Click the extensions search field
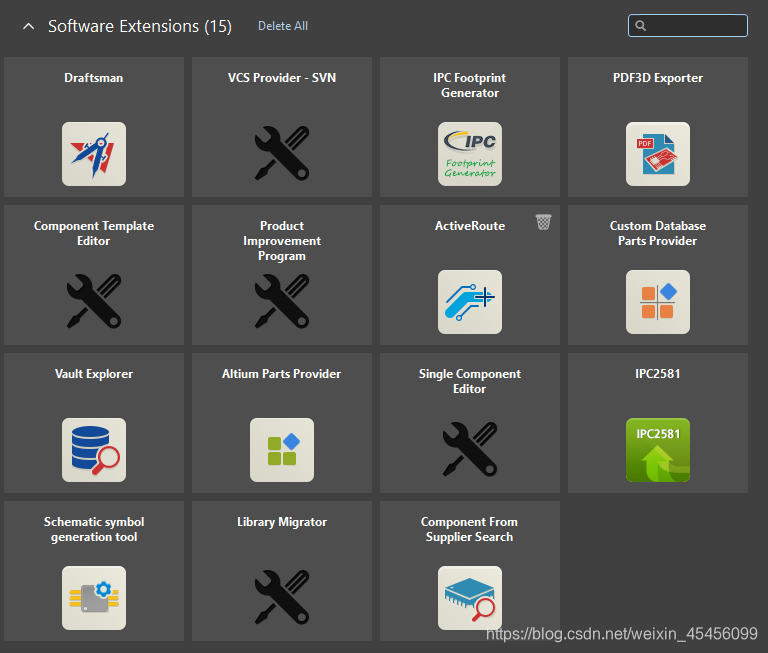Image resolution: width=768 pixels, height=653 pixels. click(688, 25)
